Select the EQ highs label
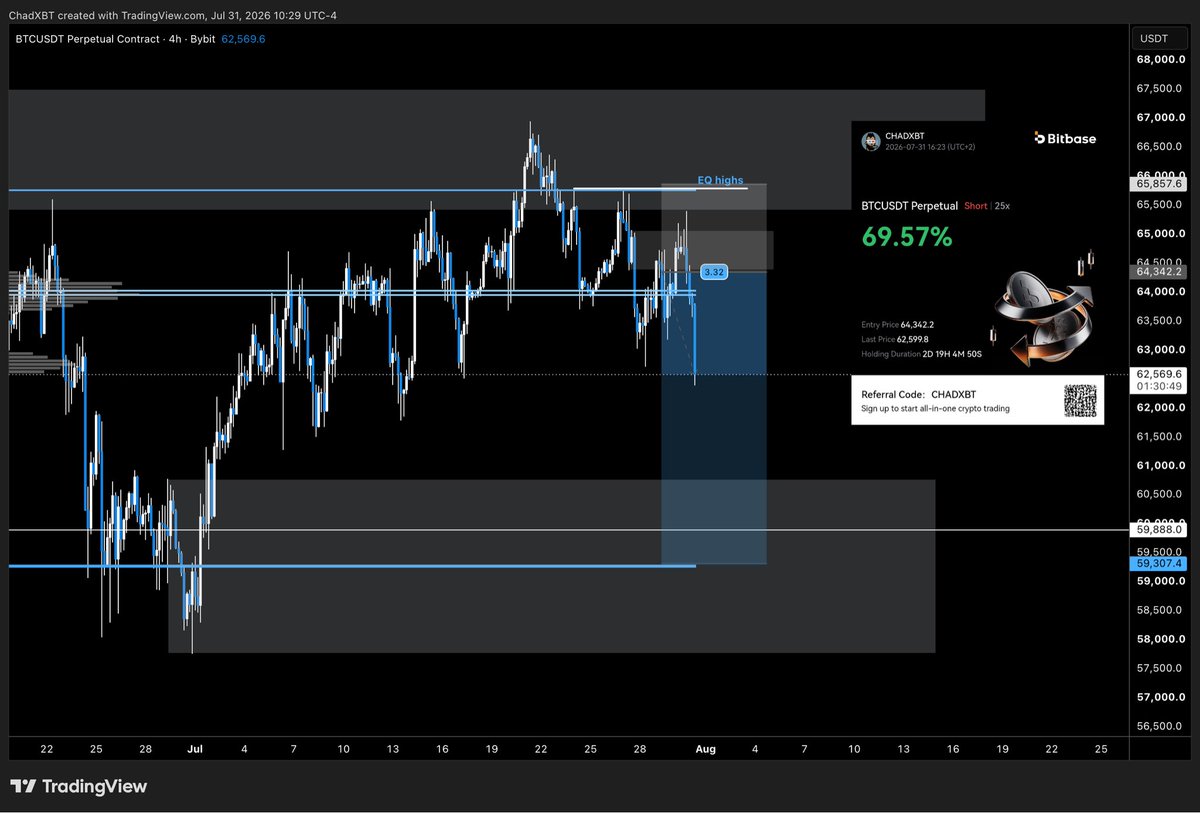The image size is (1200, 813). (x=720, y=180)
